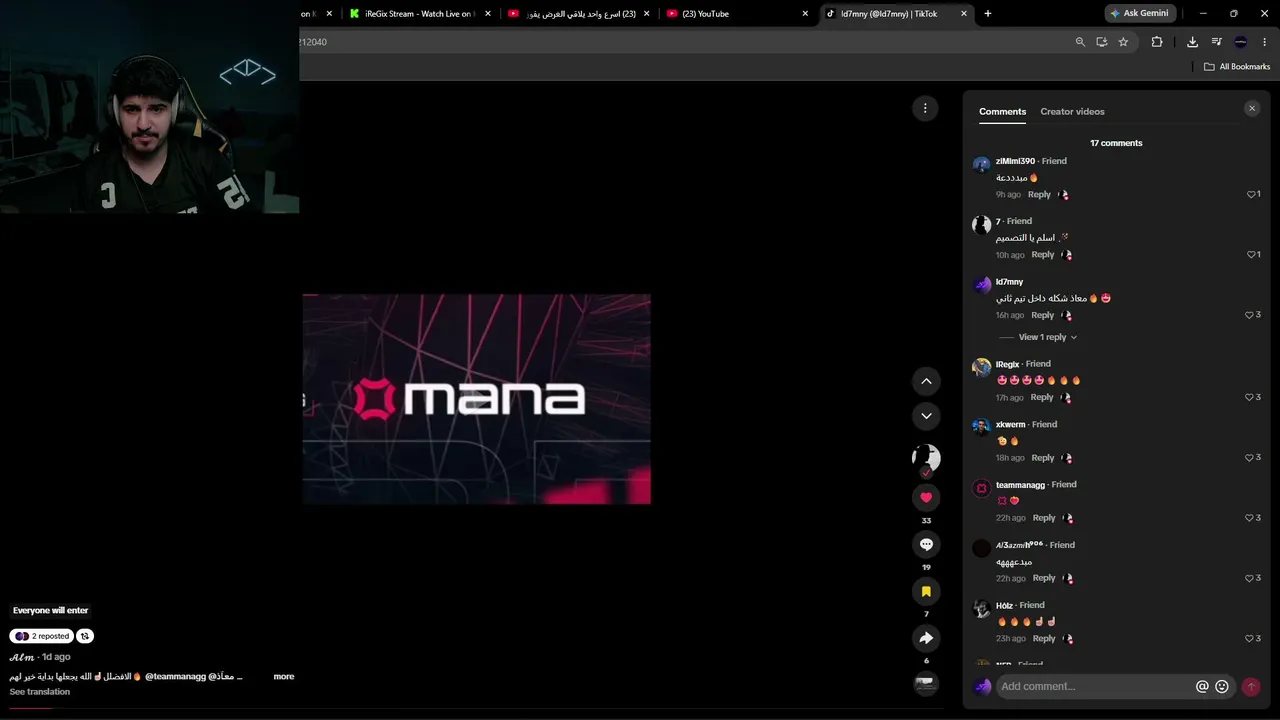The height and width of the screenshot is (720, 1280).
Task: Like the comment by ld7mny
Action: 1249,315
